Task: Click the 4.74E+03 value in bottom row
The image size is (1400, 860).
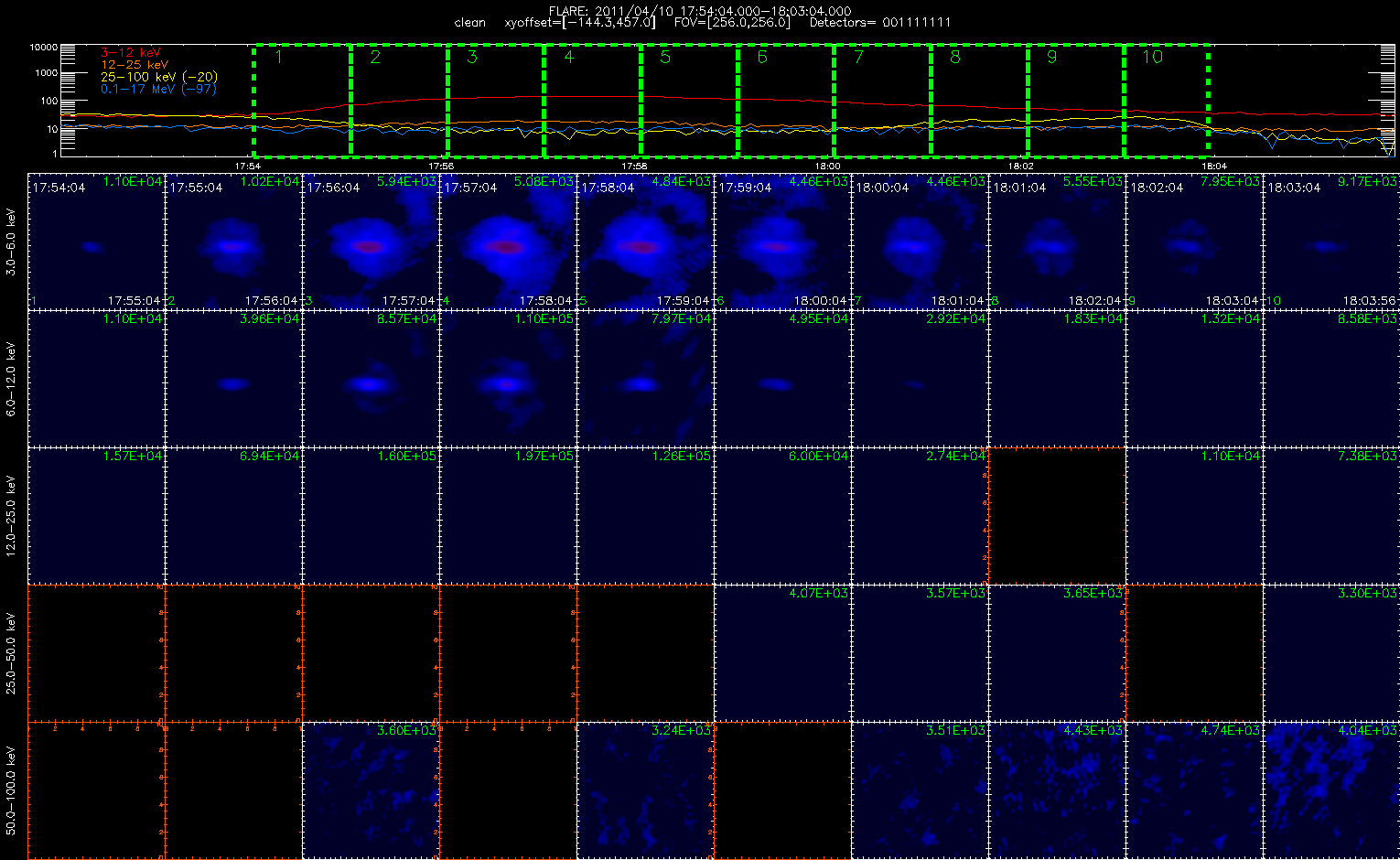Action: pos(1230,731)
